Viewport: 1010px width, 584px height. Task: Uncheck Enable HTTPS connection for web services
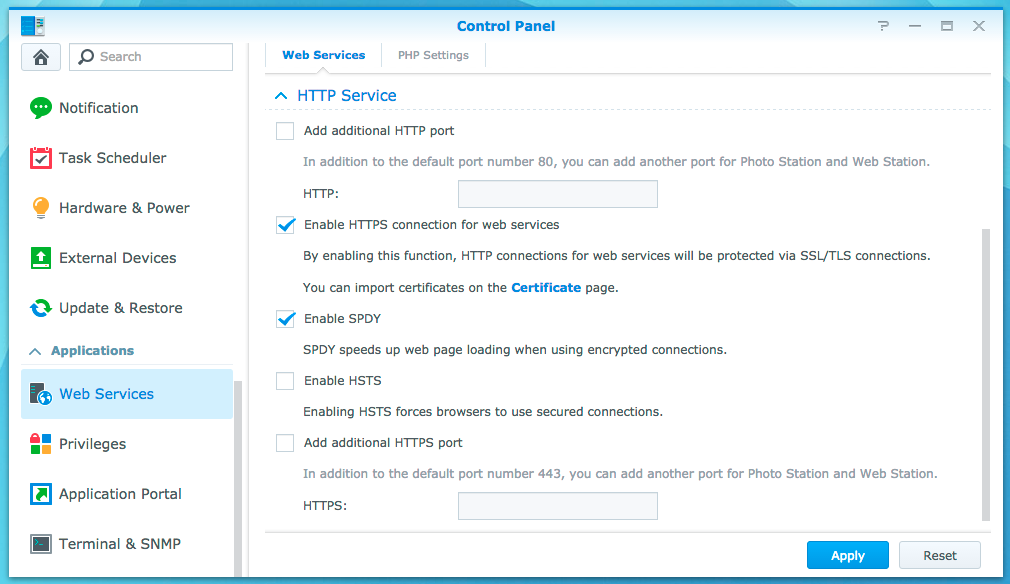(285, 225)
